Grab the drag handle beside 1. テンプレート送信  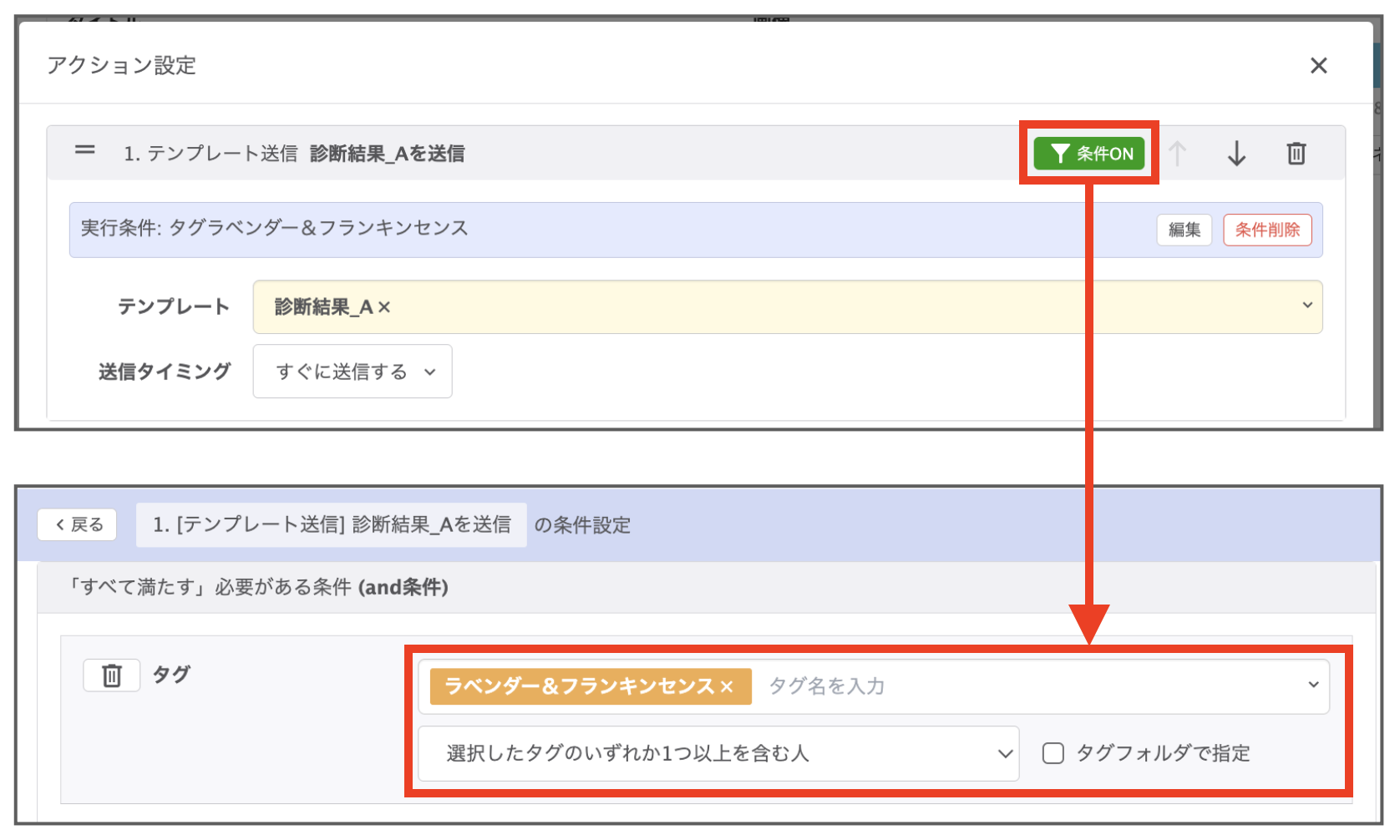[x=84, y=150]
